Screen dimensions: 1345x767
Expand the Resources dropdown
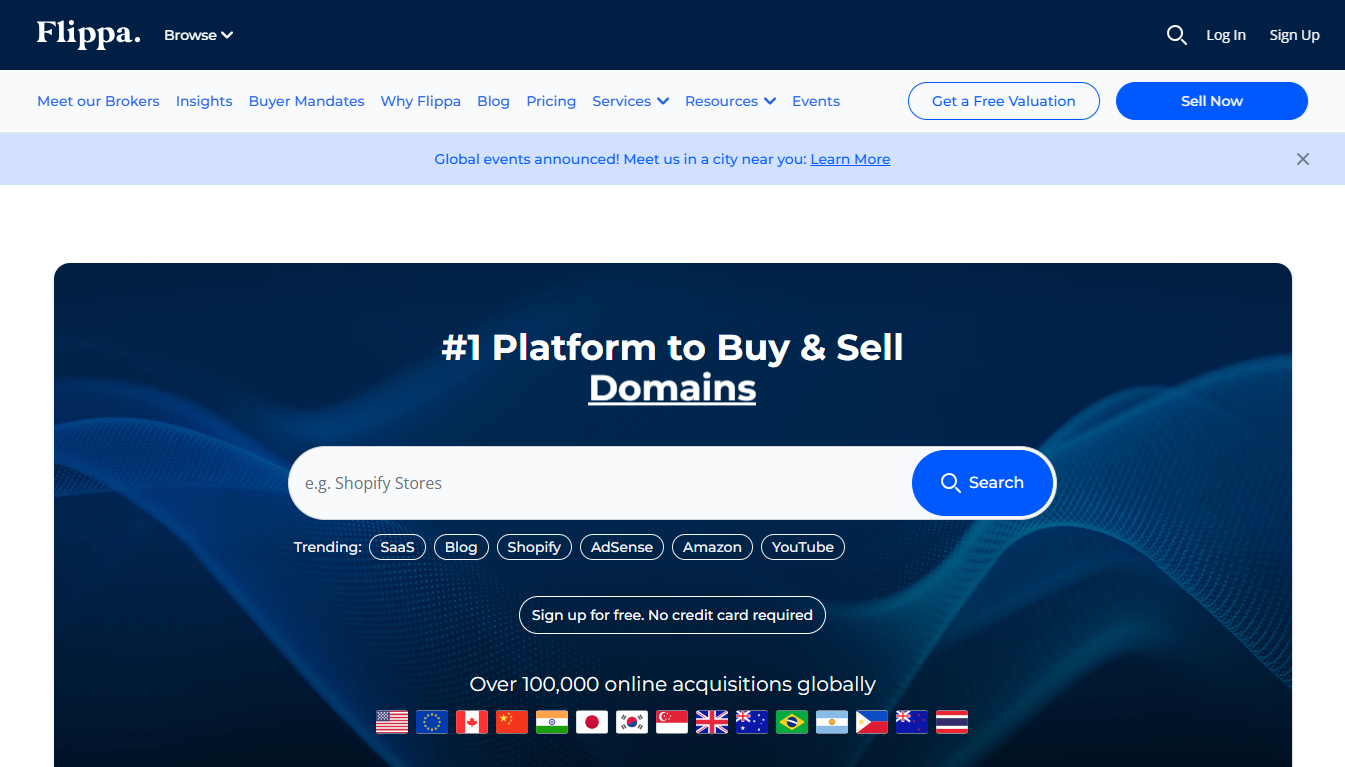[730, 101]
